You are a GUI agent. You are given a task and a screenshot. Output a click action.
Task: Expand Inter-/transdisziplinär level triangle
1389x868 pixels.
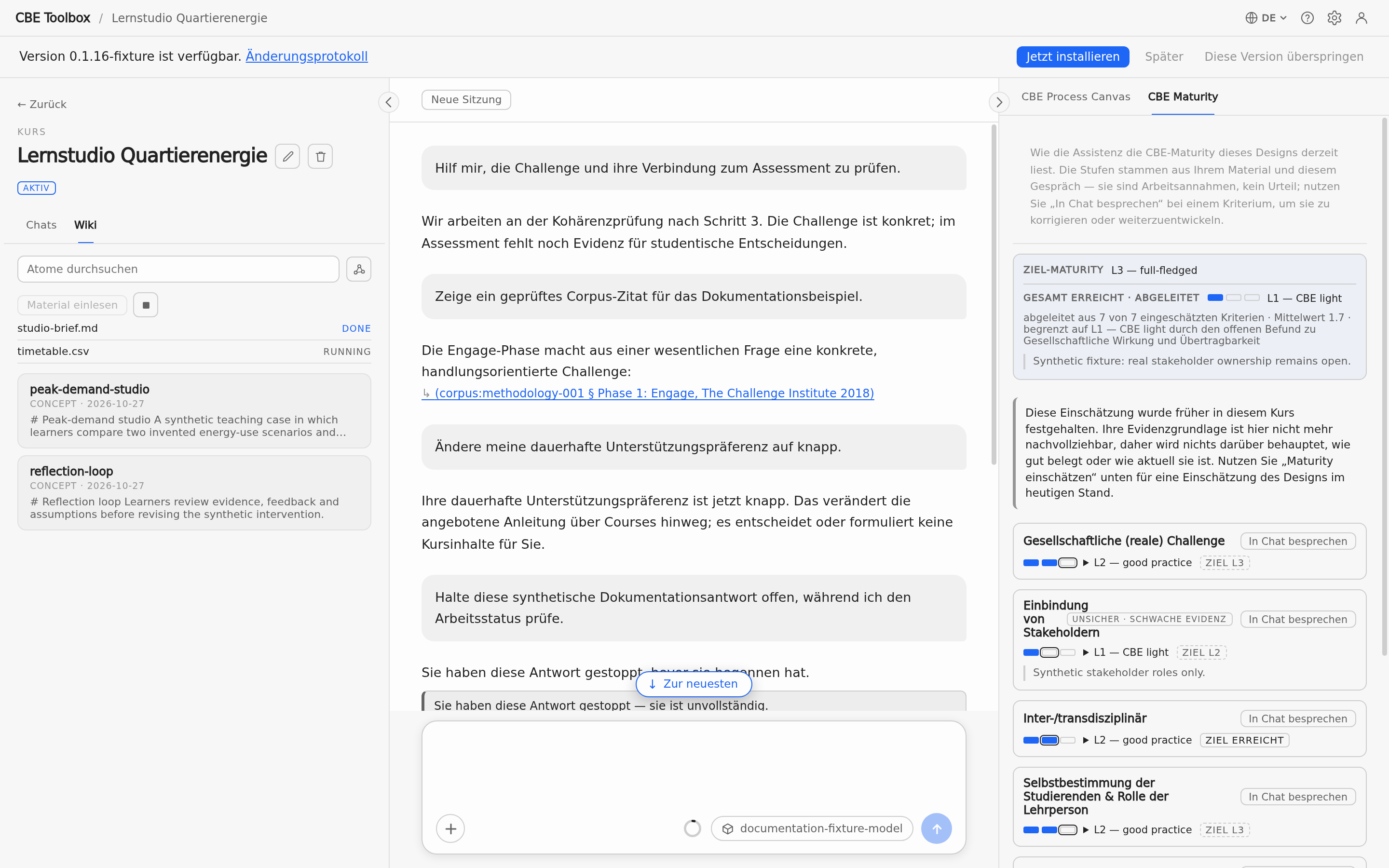click(x=1086, y=741)
